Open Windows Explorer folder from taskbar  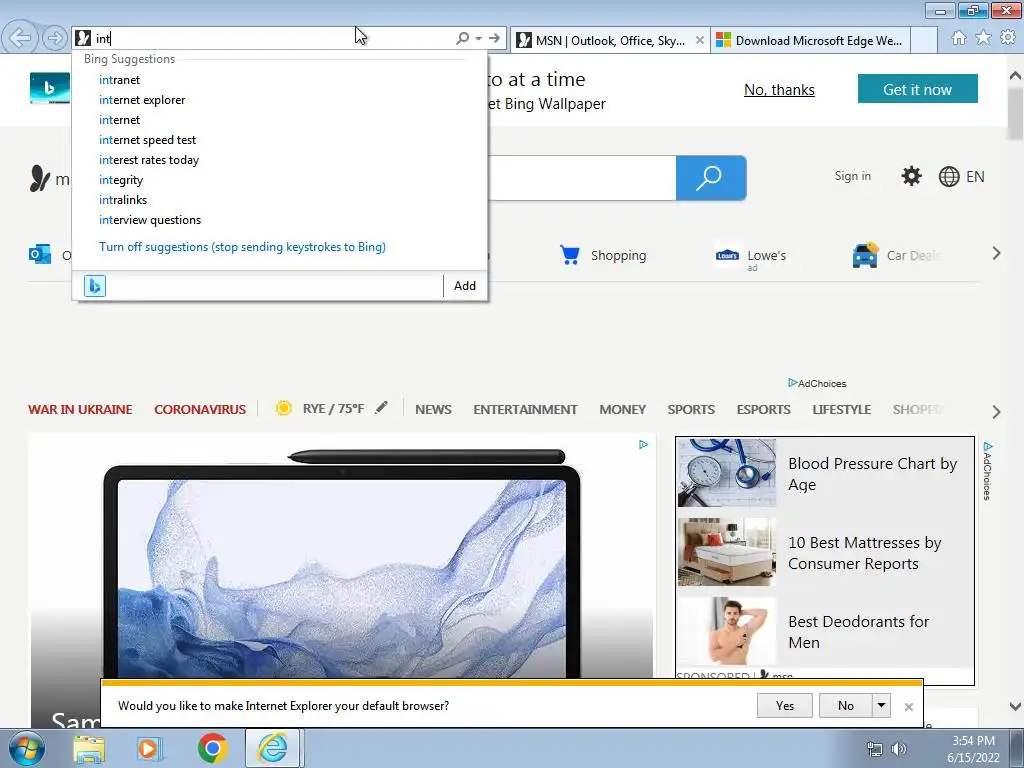tap(89, 749)
